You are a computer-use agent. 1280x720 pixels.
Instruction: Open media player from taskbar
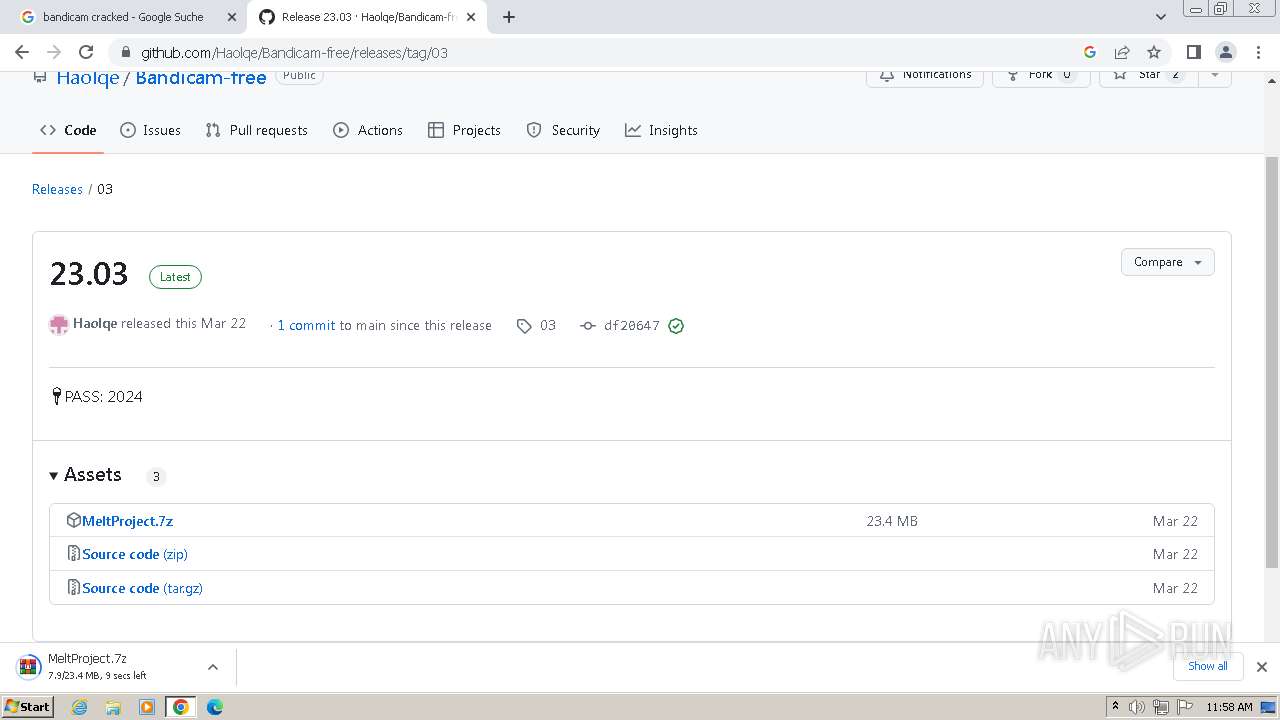147,707
